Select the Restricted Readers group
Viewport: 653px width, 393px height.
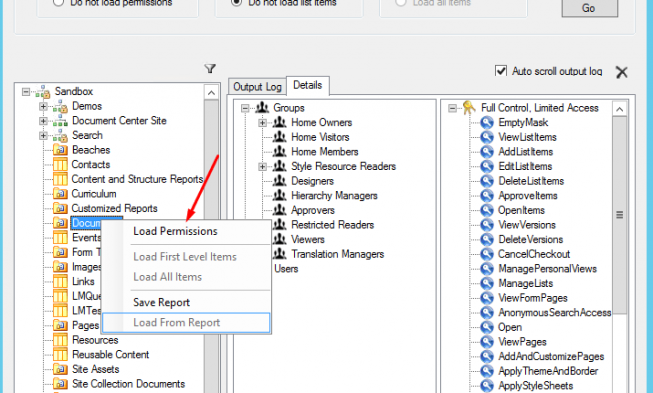332,225
